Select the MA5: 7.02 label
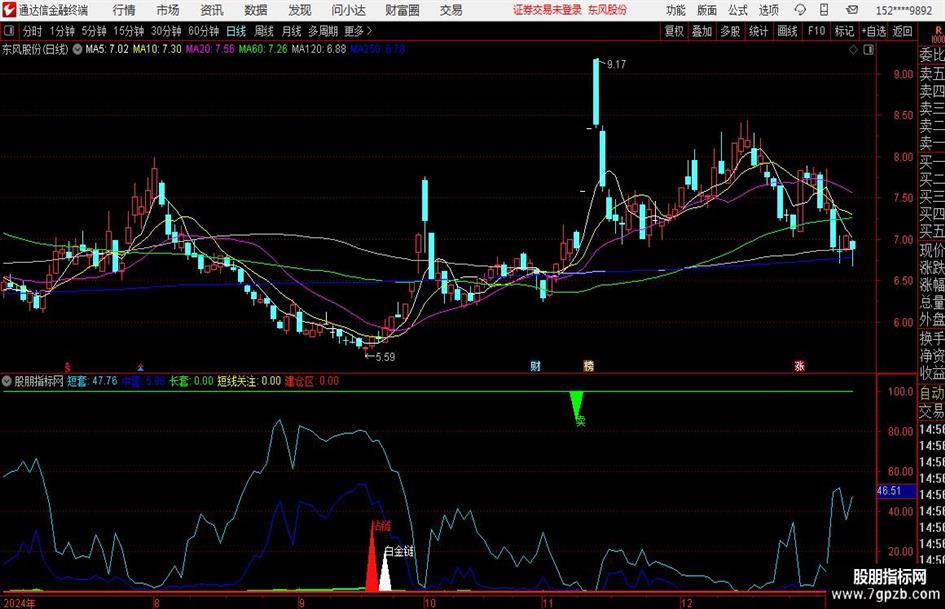 (x=107, y=49)
